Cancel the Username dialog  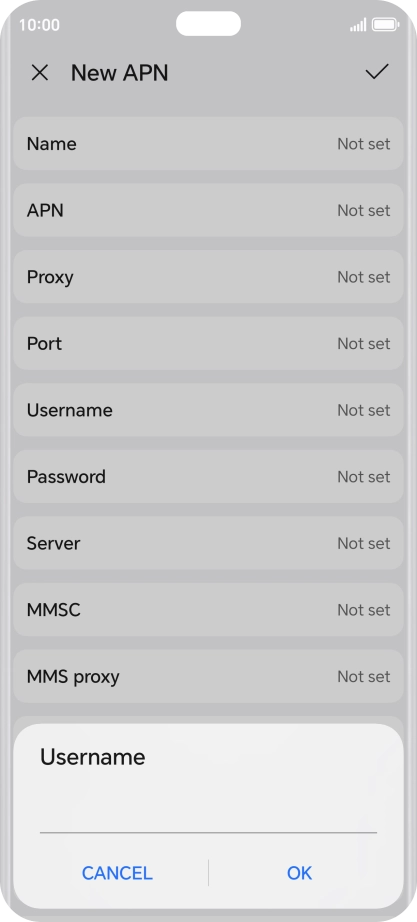click(x=117, y=873)
